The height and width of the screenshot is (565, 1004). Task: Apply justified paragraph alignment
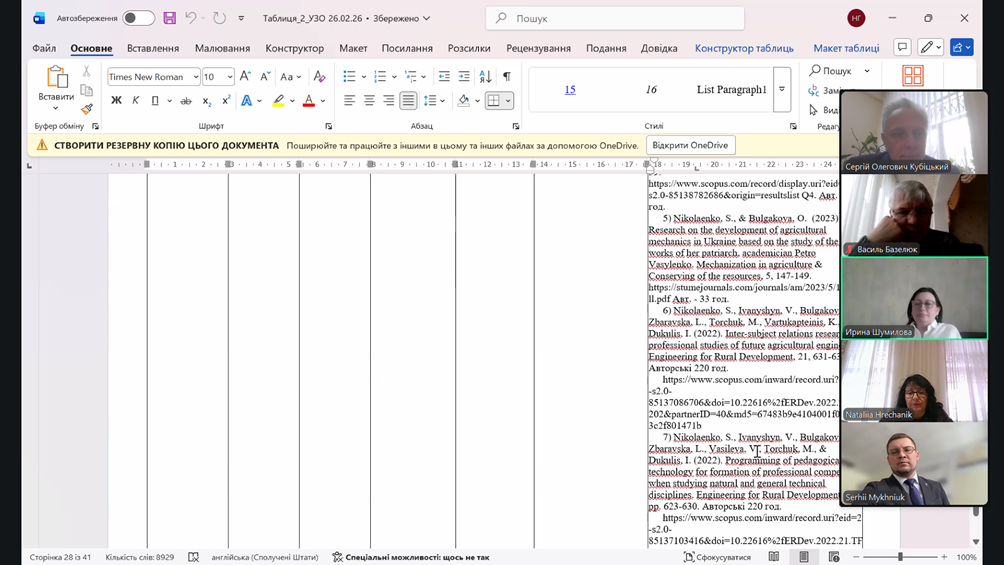pyautogui.click(x=408, y=101)
